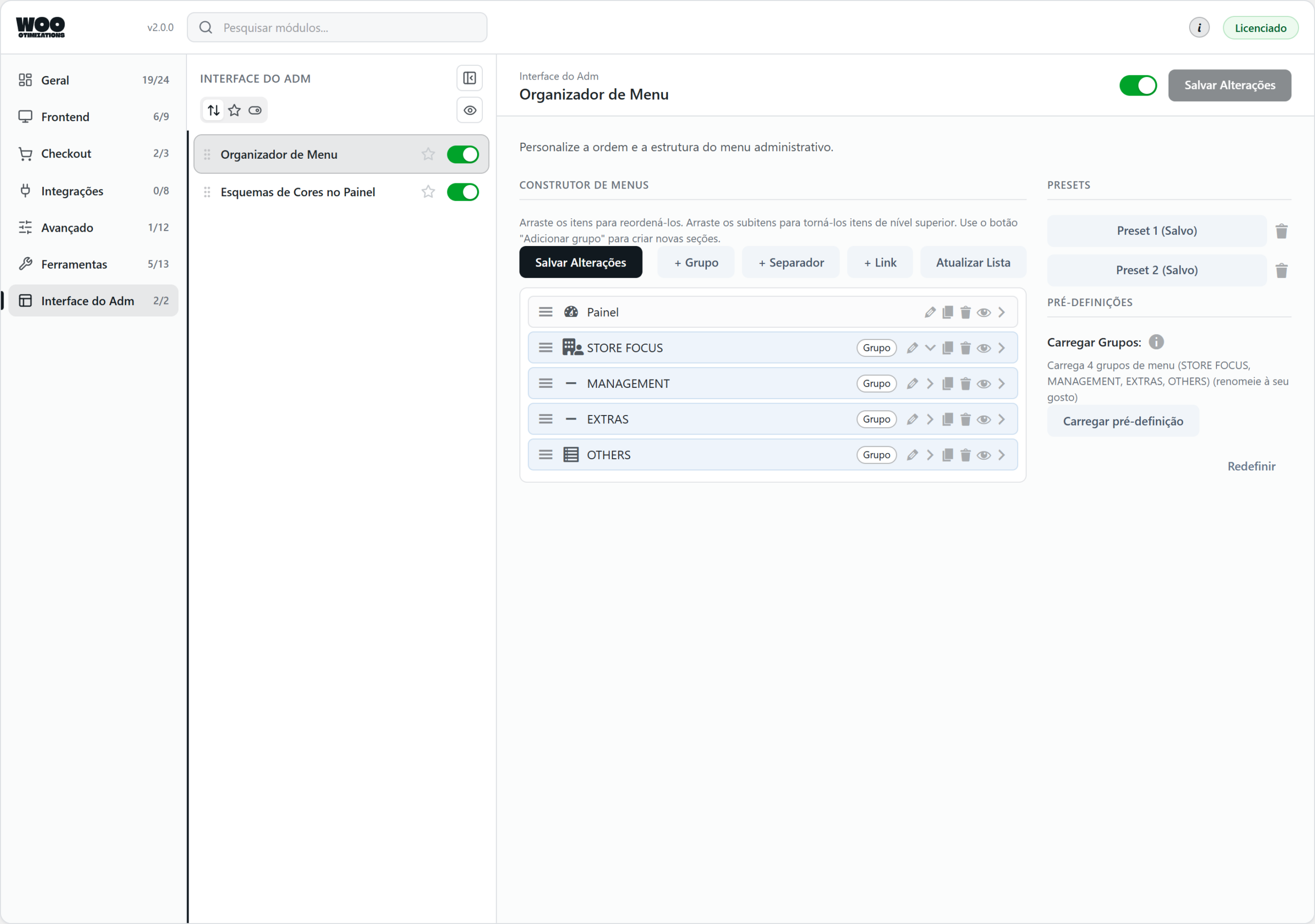Switch to the Ferramentas section
Screen dimensions: 1315x924
point(93,264)
